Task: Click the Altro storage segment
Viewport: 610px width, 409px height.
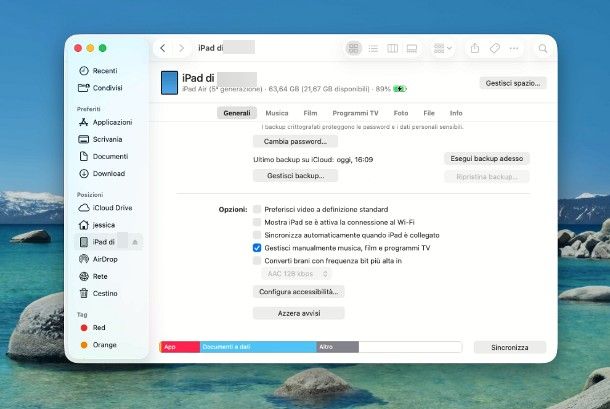Action: 338,347
